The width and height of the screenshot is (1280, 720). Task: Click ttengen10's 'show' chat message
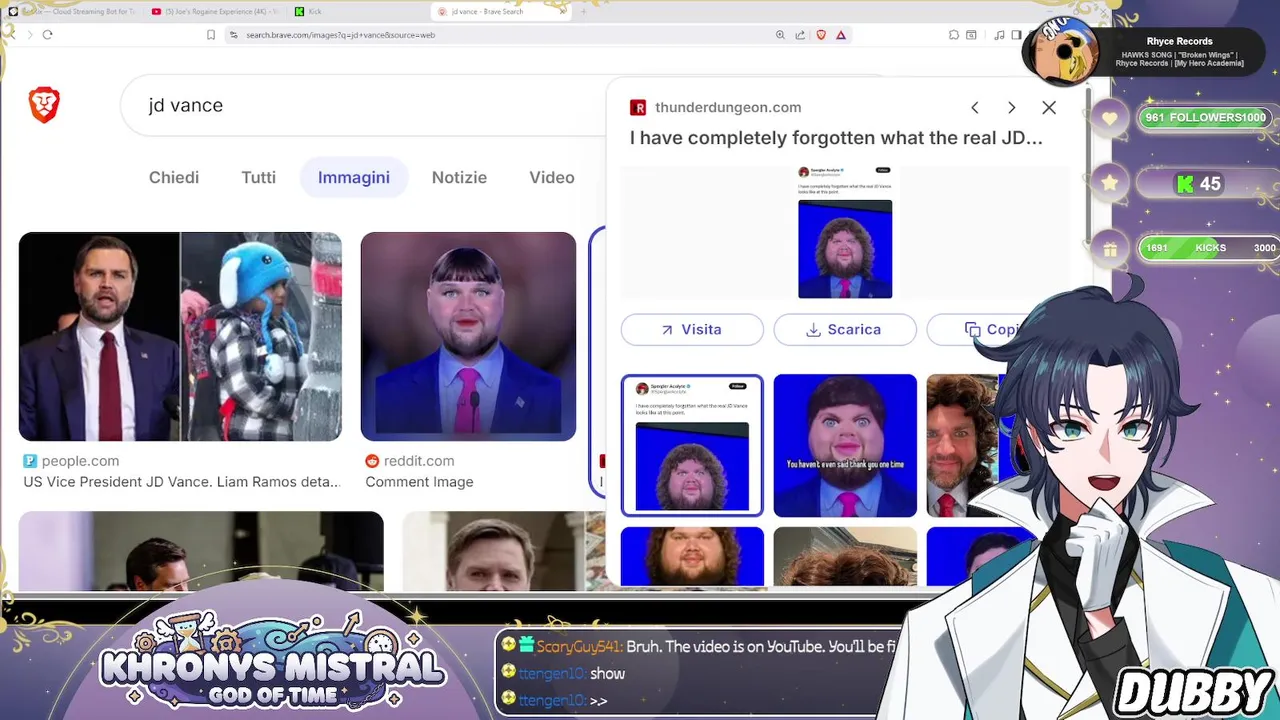563,674
